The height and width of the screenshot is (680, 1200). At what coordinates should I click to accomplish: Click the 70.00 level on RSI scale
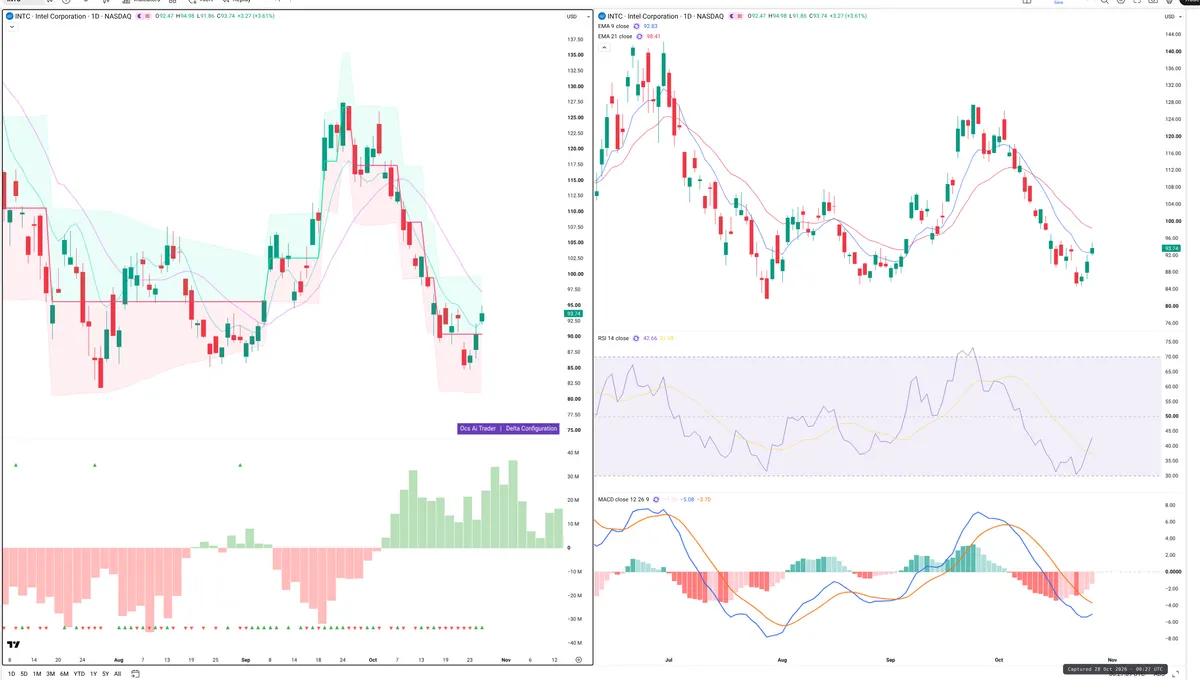(x=1173, y=357)
